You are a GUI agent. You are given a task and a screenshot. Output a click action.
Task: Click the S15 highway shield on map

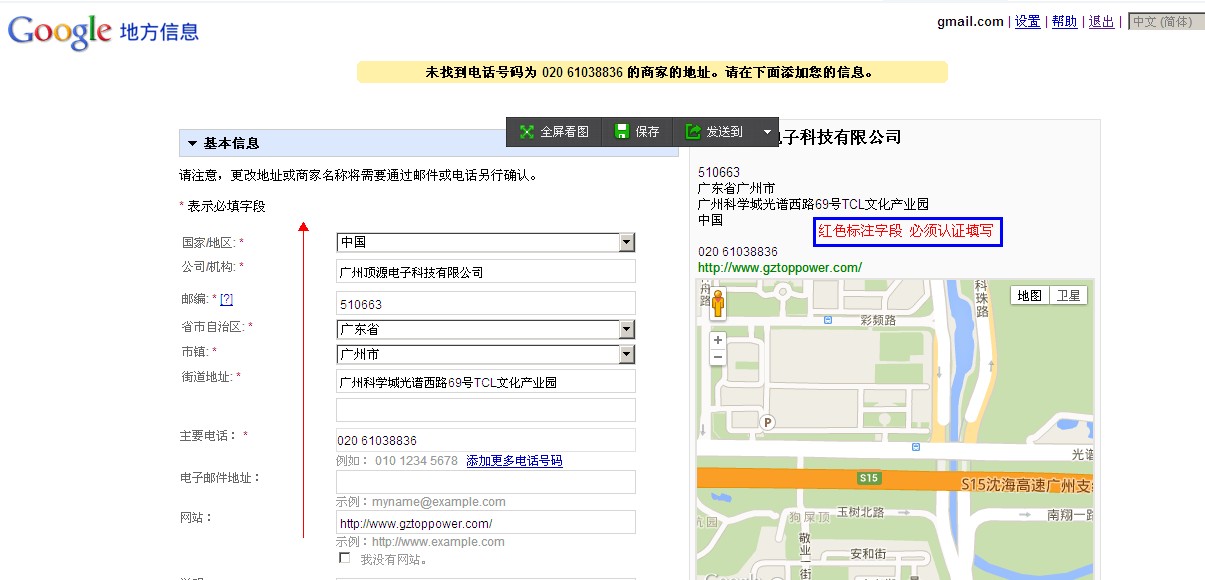click(869, 478)
